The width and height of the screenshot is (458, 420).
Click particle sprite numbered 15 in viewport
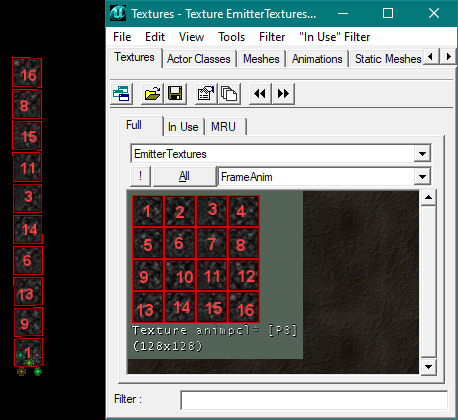(x=27, y=136)
